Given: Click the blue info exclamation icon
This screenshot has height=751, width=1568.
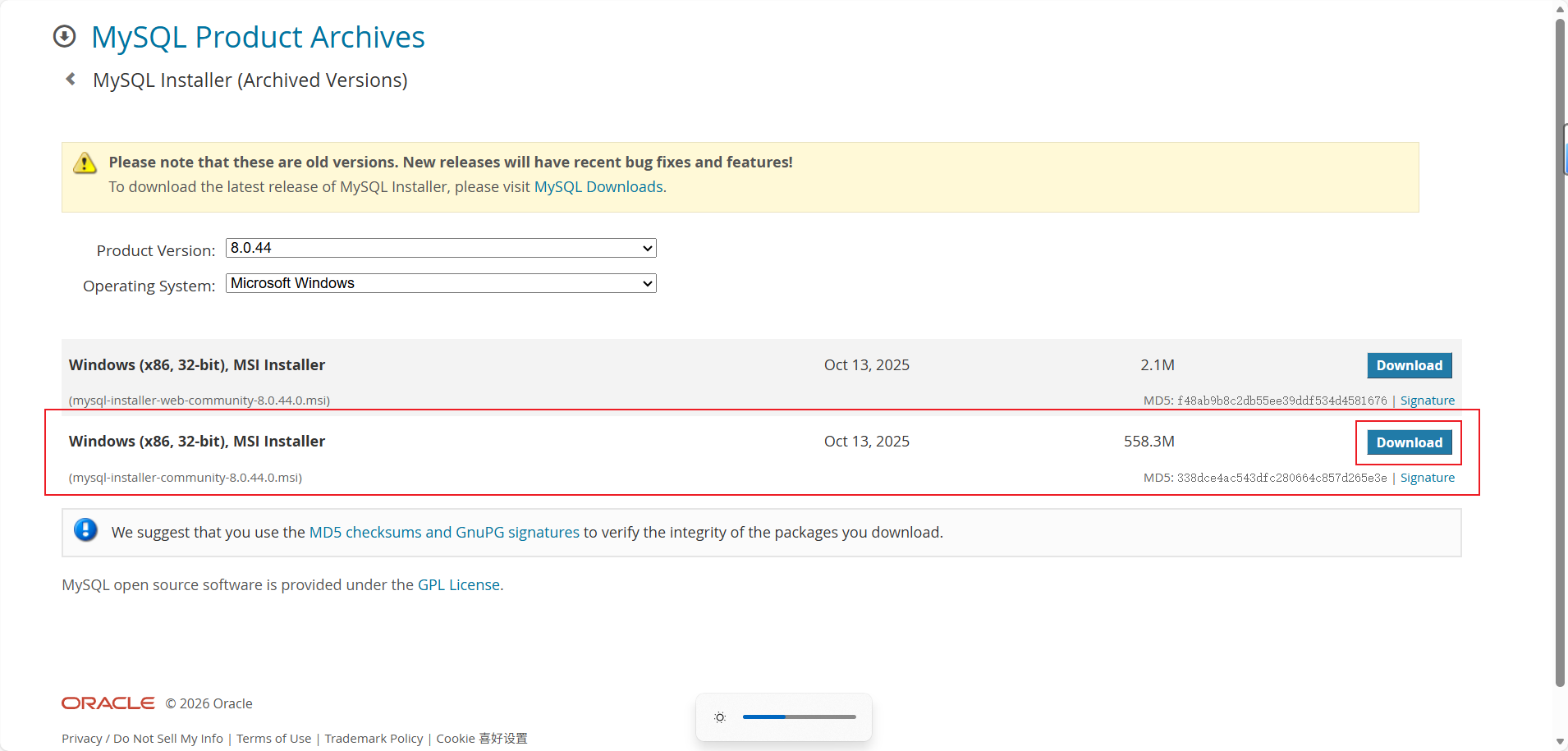Looking at the screenshot, I should point(85,530).
